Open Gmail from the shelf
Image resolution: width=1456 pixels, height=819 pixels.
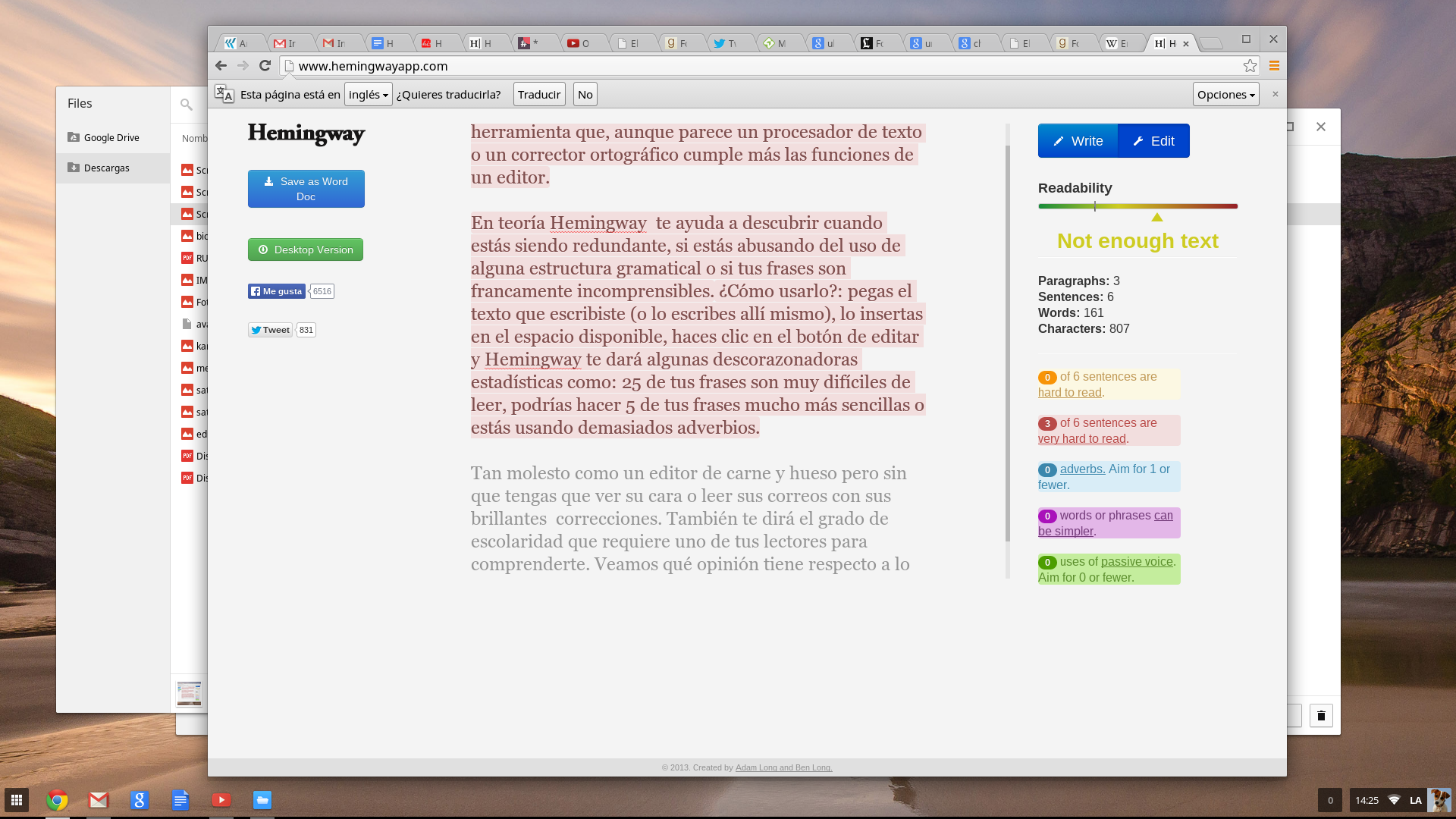pyautogui.click(x=99, y=800)
